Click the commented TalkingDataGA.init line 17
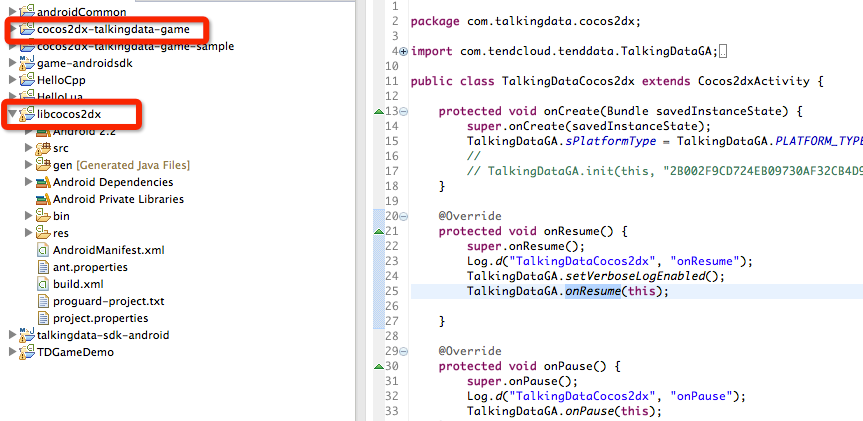Screen dimensions: 863x421 tap(664, 171)
